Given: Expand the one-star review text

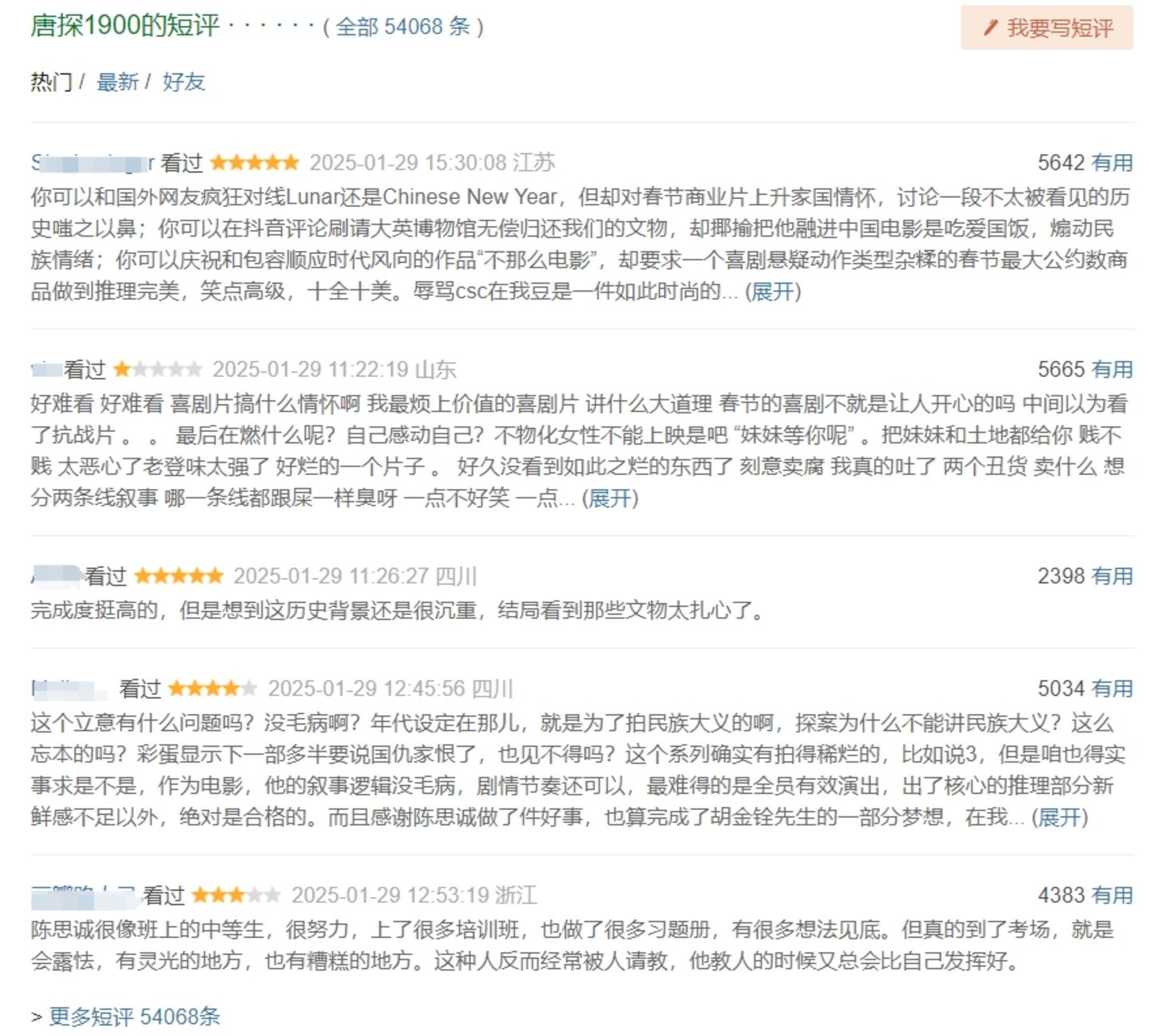Looking at the screenshot, I should pyautogui.click(x=610, y=498).
